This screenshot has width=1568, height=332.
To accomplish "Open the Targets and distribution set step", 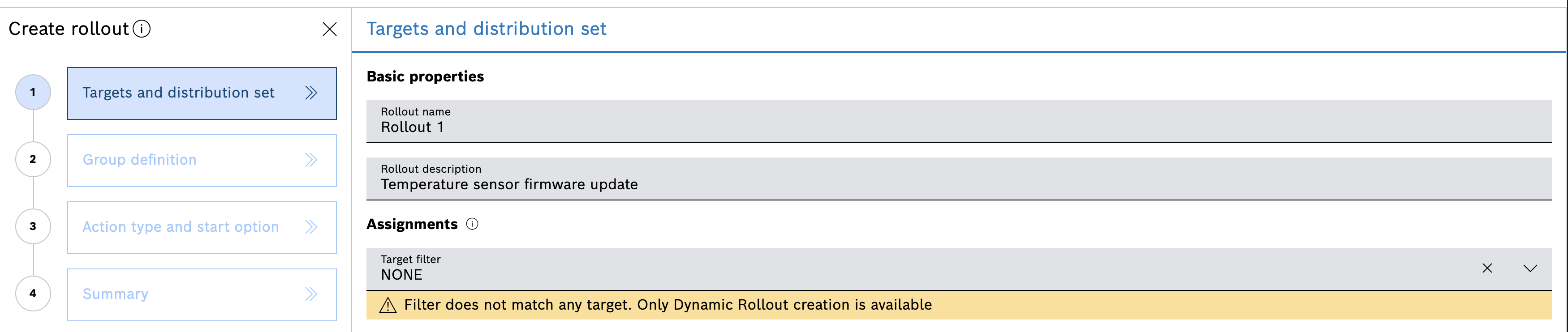I will [x=178, y=93].
